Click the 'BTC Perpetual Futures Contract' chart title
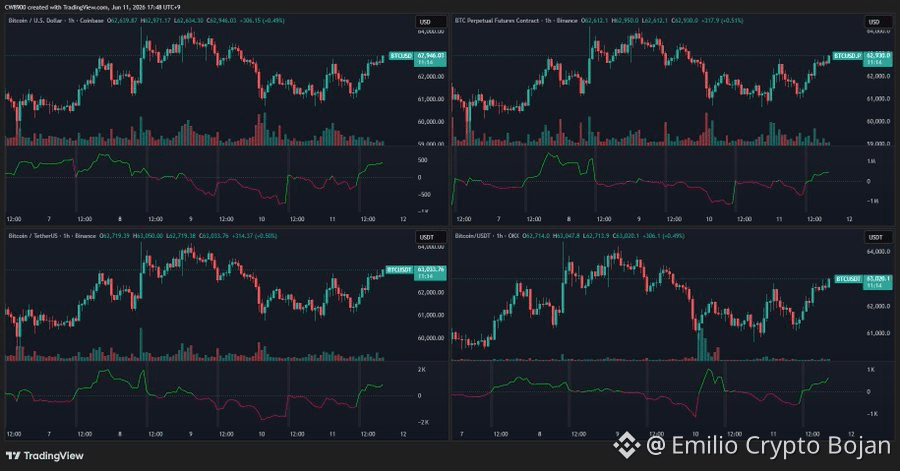Image resolution: width=900 pixels, height=471 pixels. [x=496, y=21]
